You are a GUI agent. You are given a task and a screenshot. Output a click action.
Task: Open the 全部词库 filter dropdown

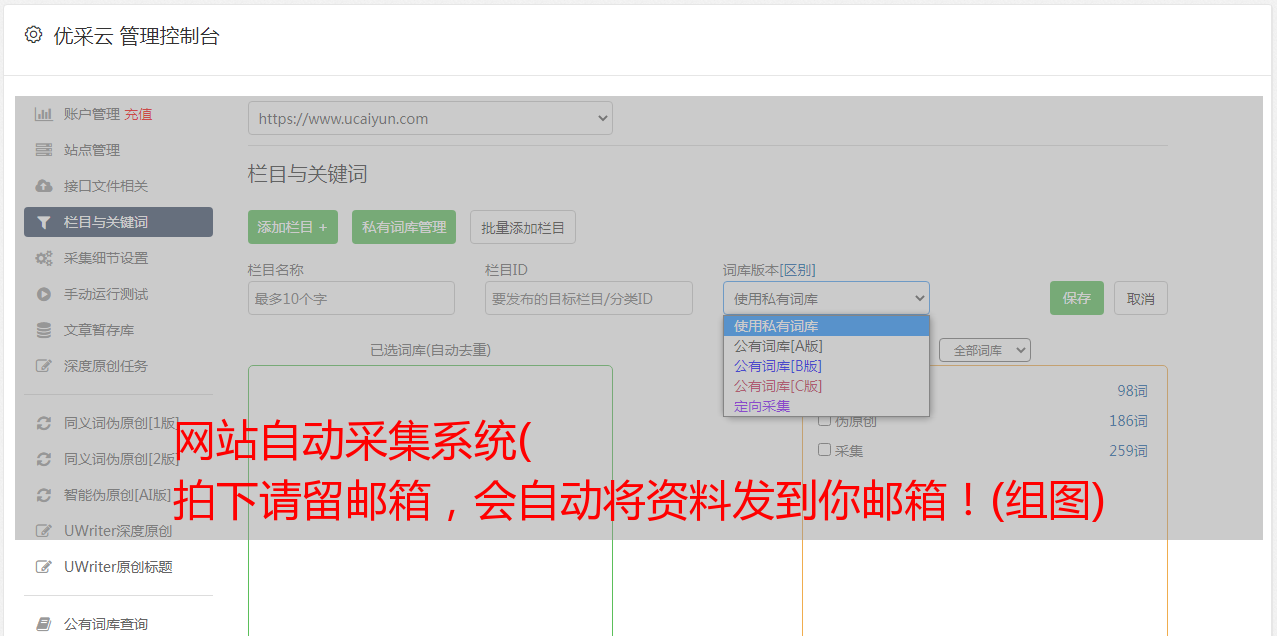click(x=985, y=350)
